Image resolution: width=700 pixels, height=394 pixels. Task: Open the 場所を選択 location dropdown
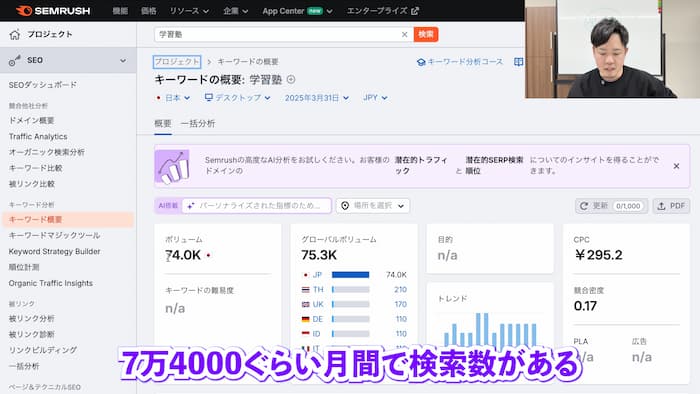click(373, 206)
